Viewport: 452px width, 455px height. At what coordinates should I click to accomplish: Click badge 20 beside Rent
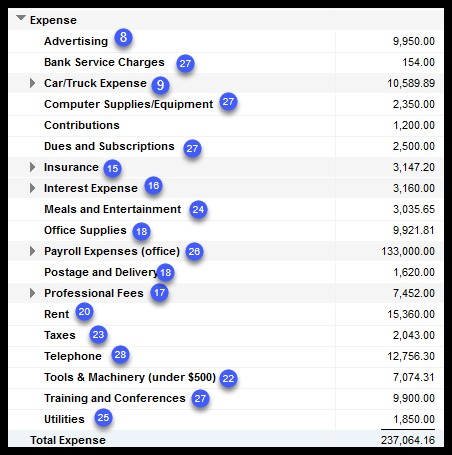pyautogui.click(x=84, y=312)
